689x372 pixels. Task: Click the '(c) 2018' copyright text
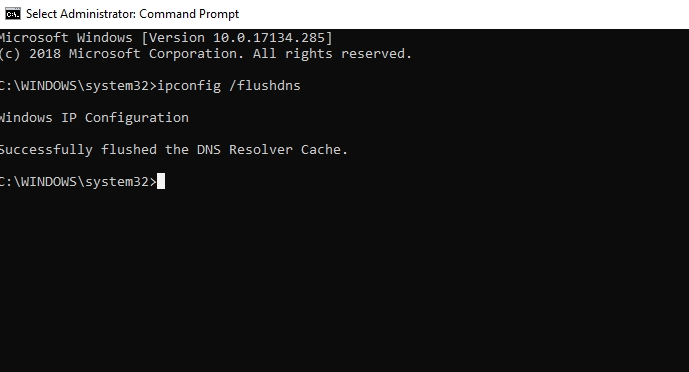(30, 54)
